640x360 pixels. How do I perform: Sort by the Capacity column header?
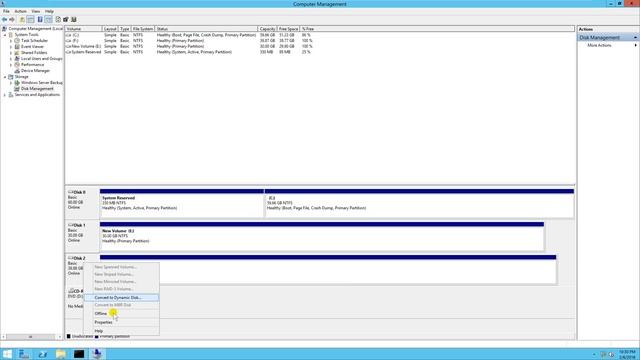[267, 29]
